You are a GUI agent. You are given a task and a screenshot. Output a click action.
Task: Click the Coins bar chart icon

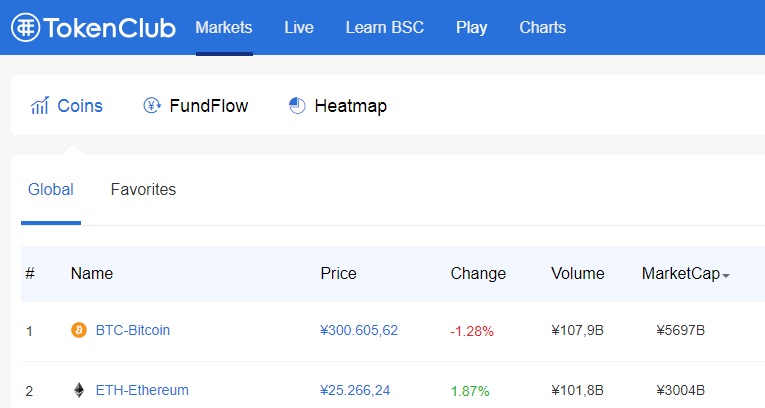[40, 105]
